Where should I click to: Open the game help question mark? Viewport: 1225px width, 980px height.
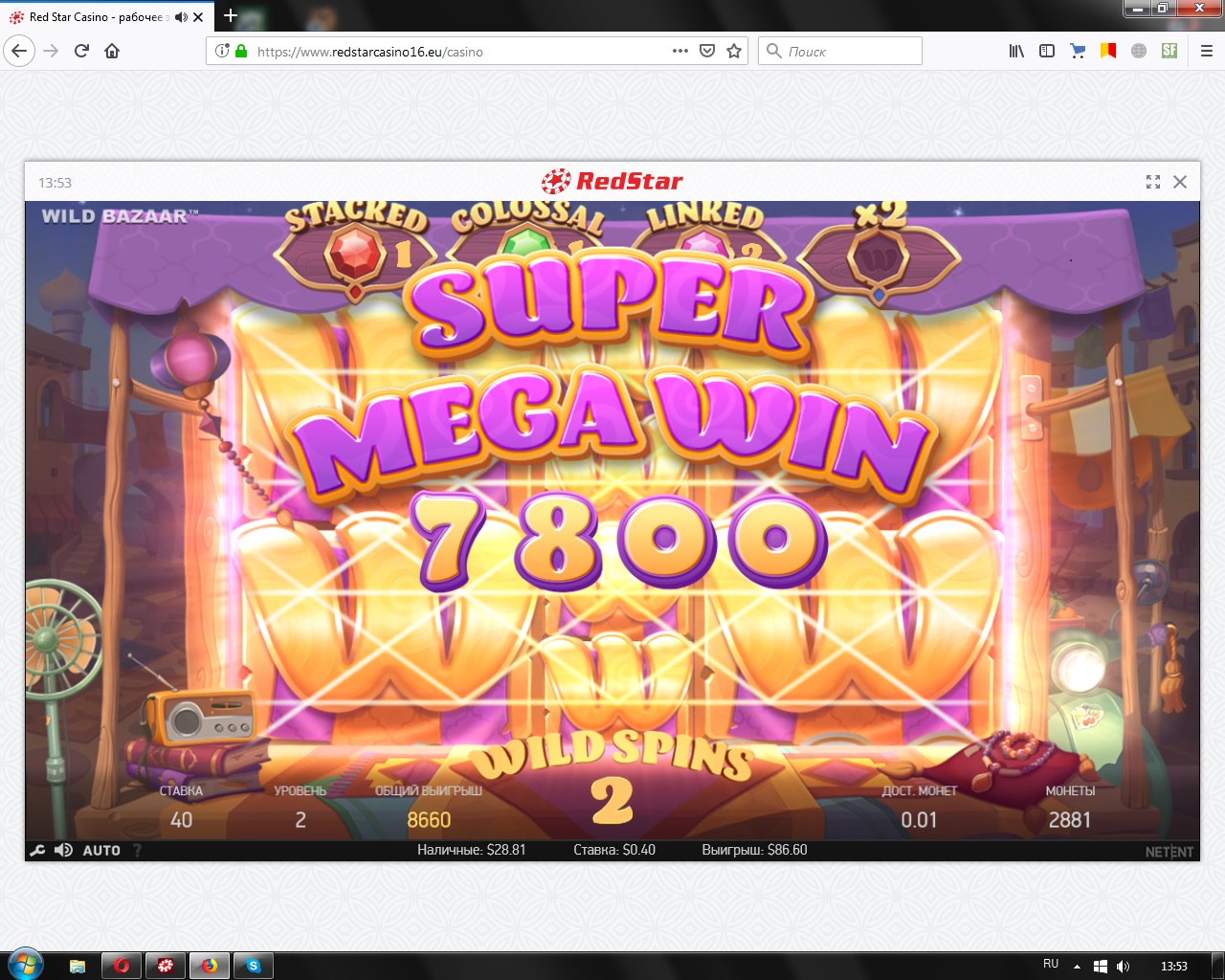(x=137, y=850)
